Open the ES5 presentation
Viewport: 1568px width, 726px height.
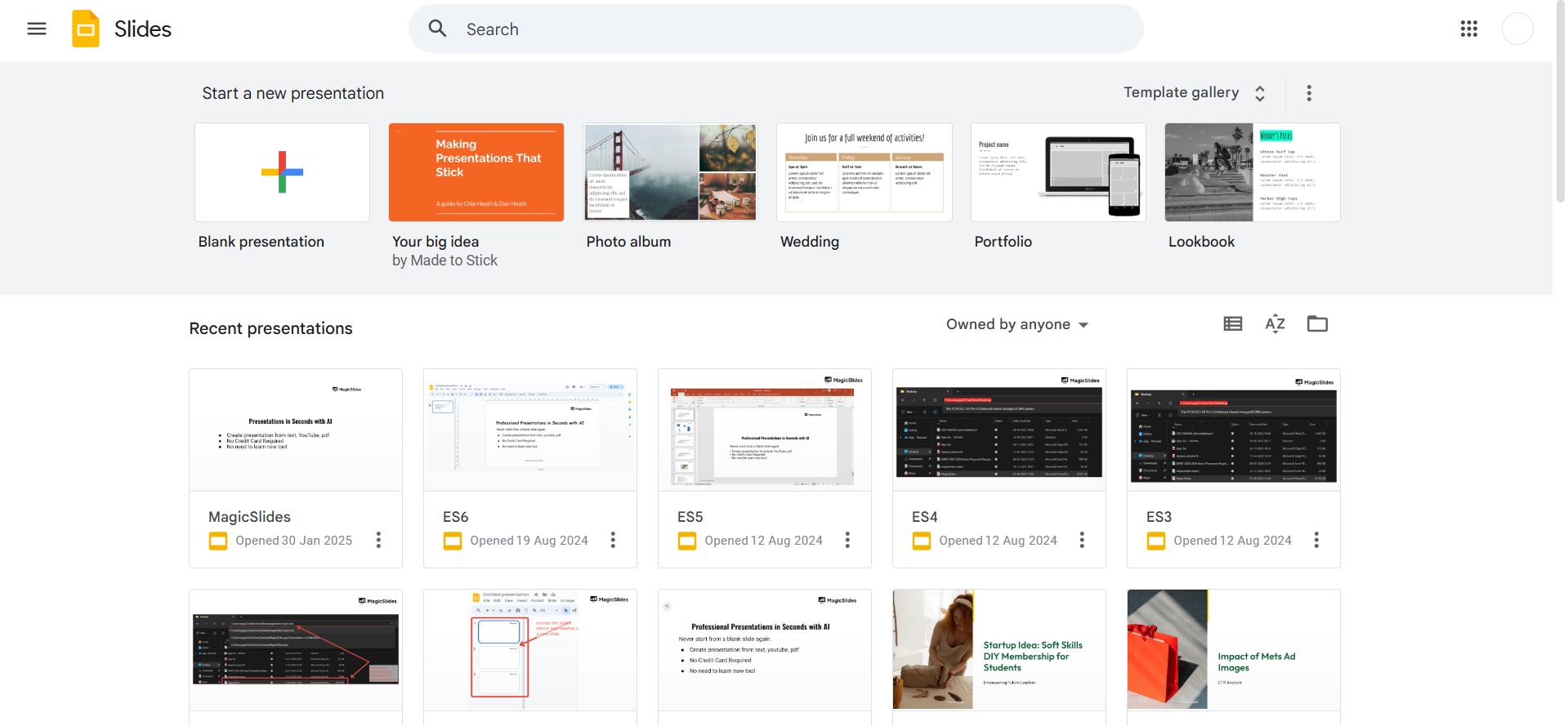764,430
